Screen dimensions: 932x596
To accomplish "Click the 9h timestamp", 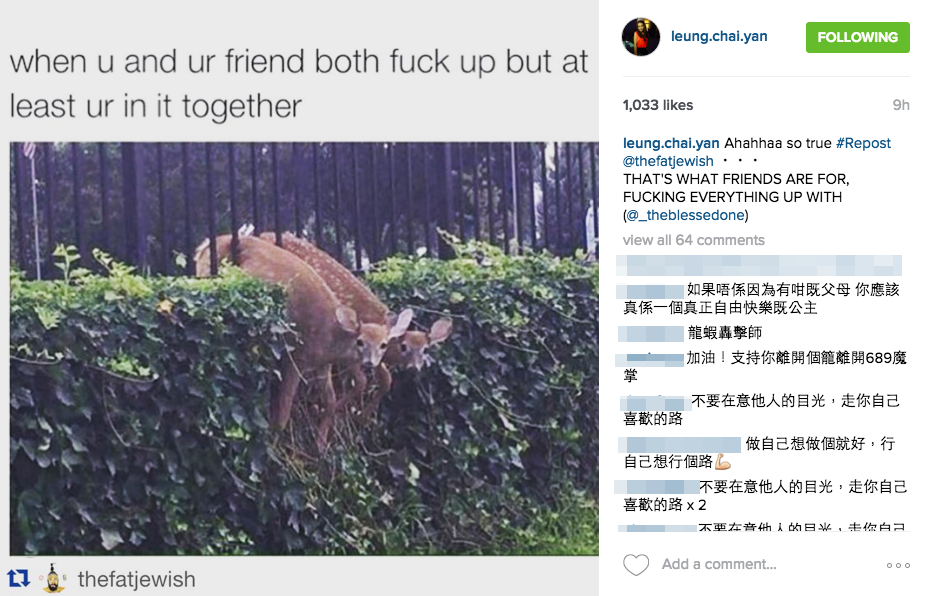I will coord(900,105).
